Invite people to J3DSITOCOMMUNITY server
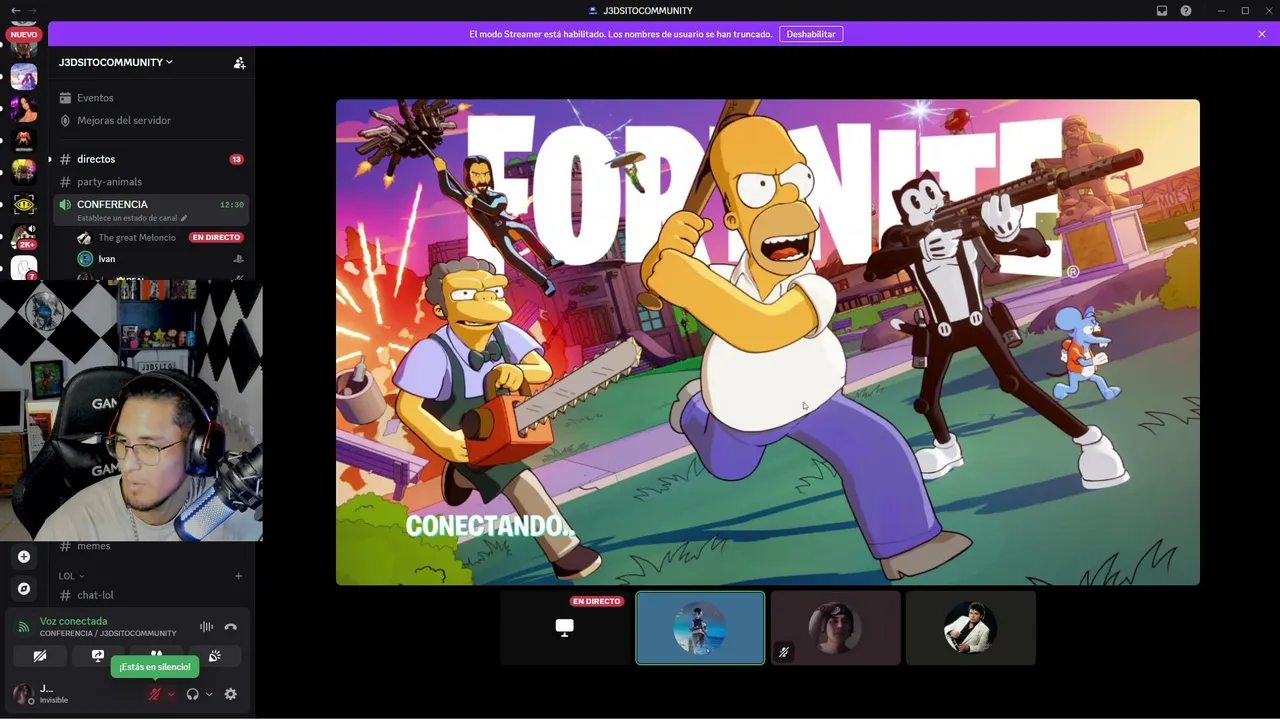The height and width of the screenshot is (720, 1280). pyautogui.click(x=239, y=63)
